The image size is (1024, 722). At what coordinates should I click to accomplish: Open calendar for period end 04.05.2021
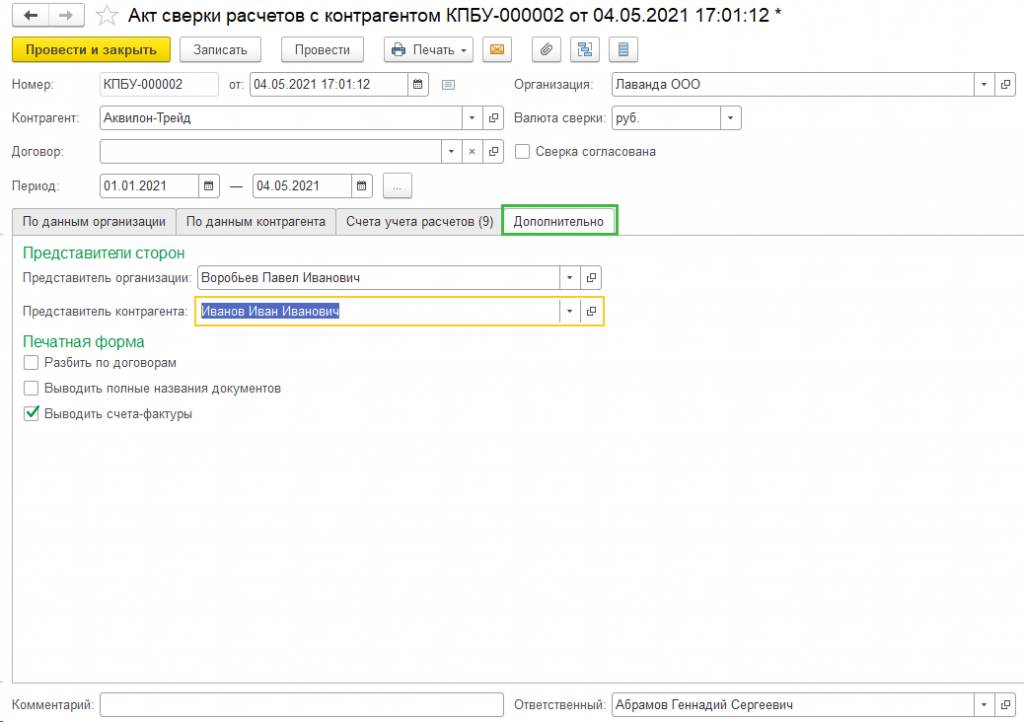[361, 186]
